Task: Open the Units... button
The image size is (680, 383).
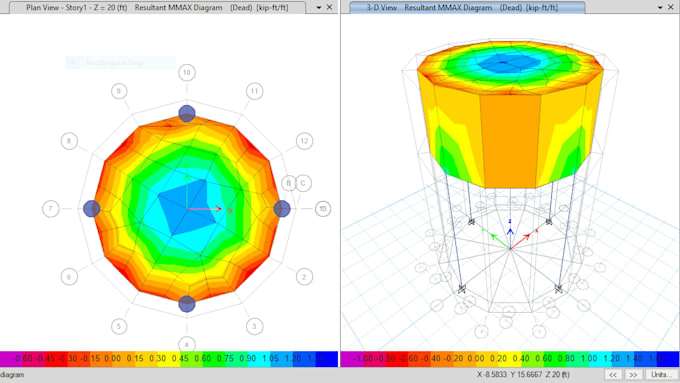Action: pyautogui.click(x=661, y=374)
